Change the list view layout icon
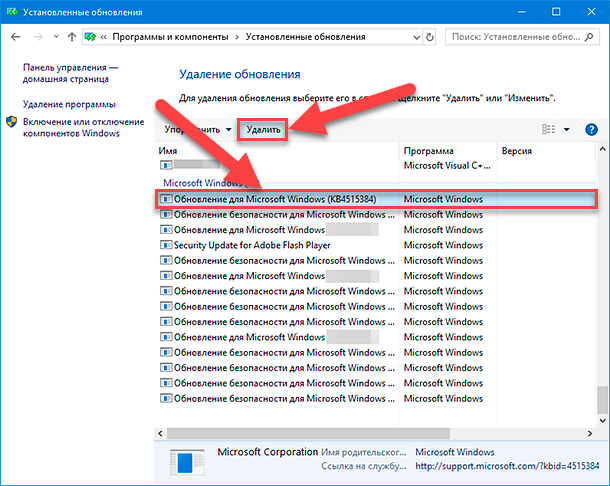Viewport: 610px width, 486px height. pyautogui.click(x=549, y=129)
